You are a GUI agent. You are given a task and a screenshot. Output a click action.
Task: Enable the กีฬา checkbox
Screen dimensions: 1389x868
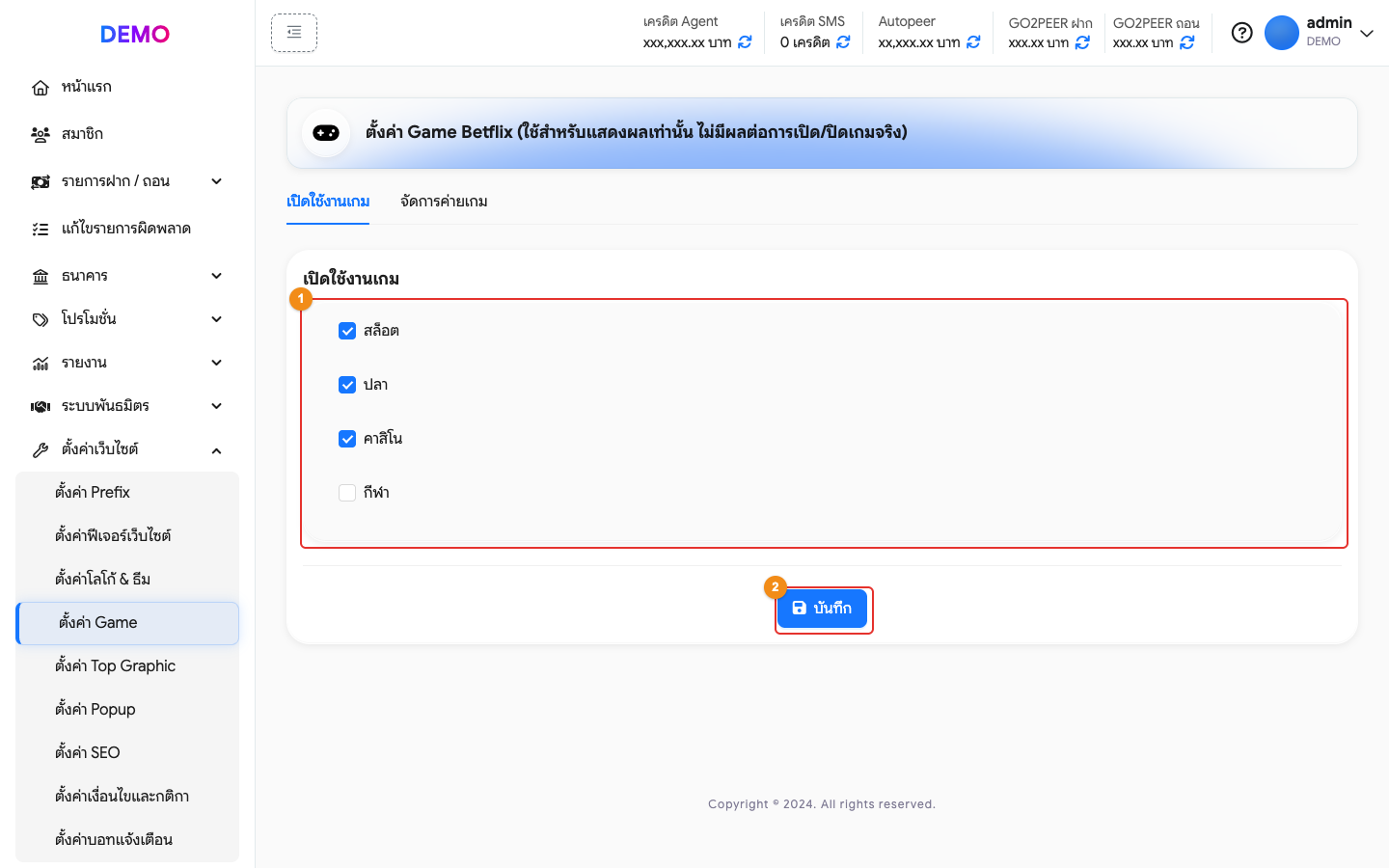coord(347,493)
